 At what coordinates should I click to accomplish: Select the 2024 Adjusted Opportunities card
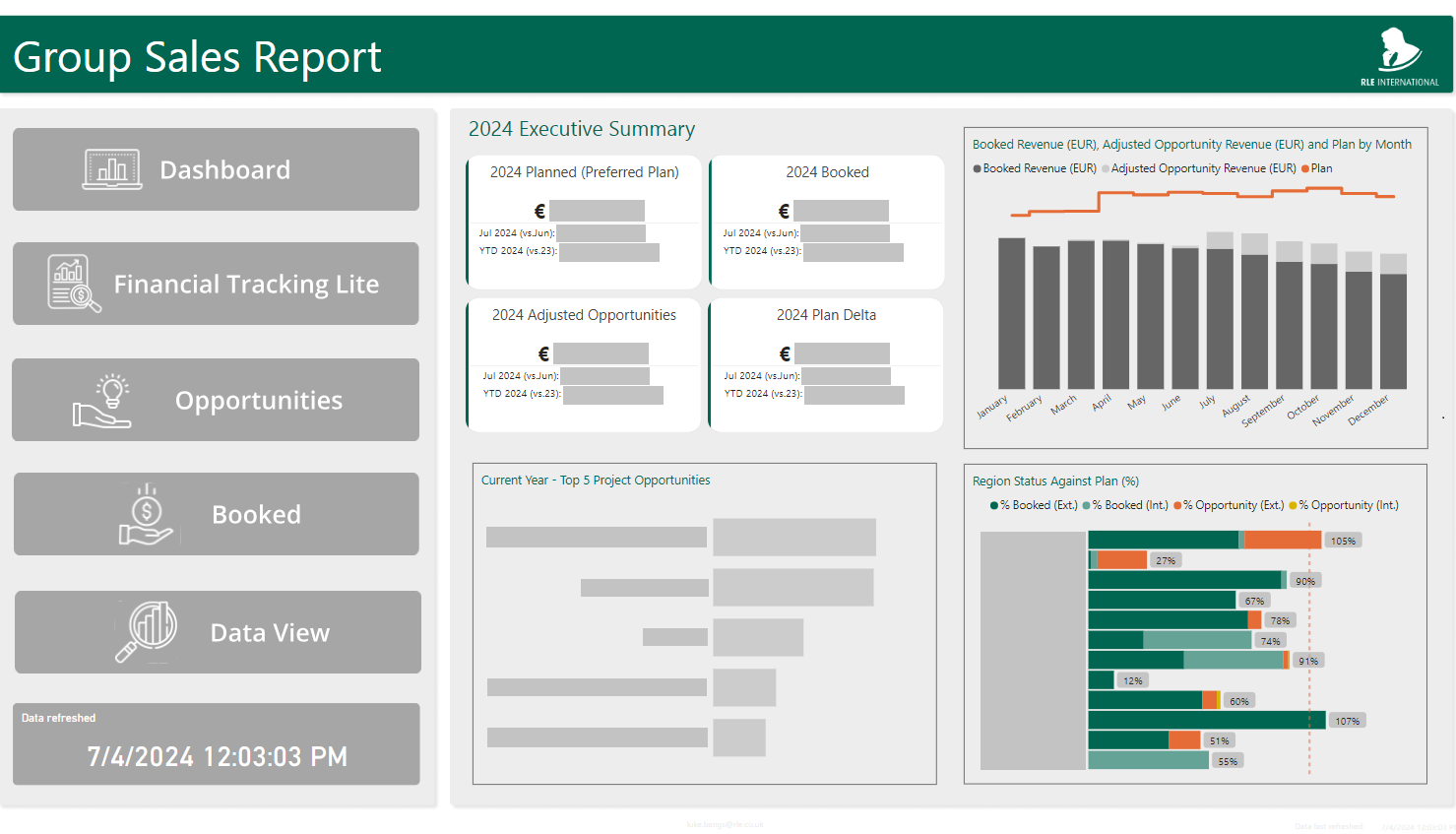click(584, 364)
